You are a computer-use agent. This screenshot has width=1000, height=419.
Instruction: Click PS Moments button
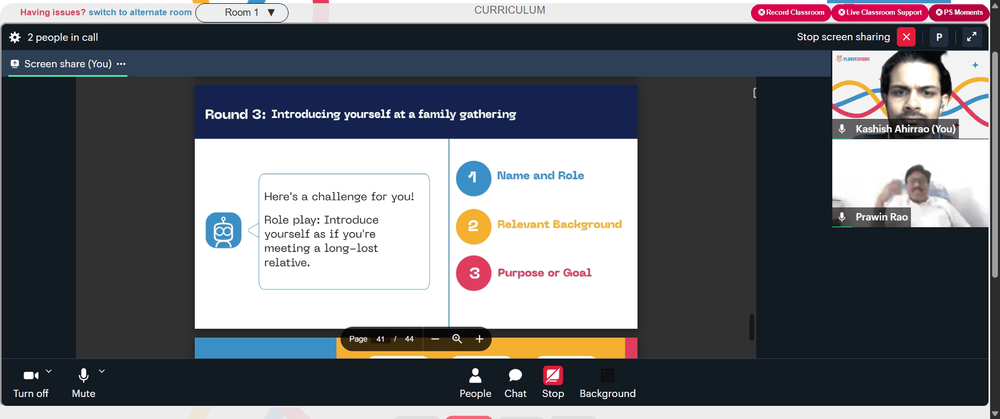coord(959,12)
